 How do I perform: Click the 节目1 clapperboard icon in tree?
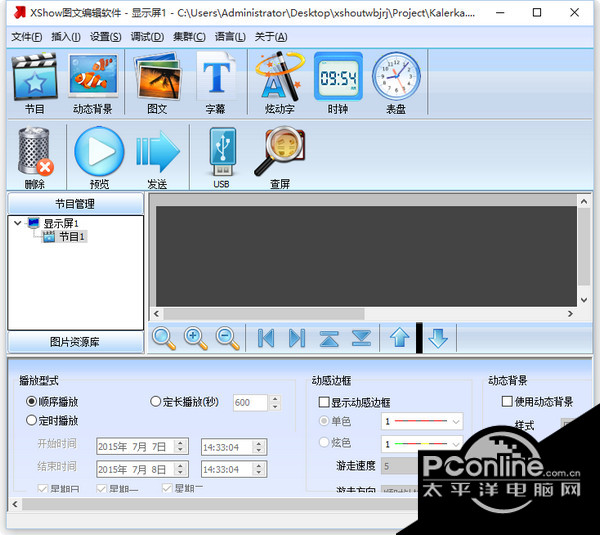(x=49, y=237)
